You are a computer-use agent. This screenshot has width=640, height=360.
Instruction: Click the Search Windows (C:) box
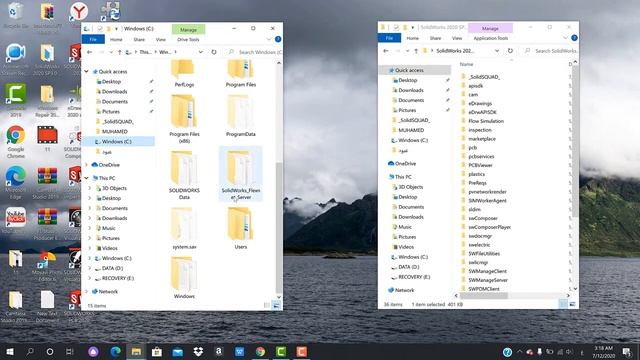point(256,52)
